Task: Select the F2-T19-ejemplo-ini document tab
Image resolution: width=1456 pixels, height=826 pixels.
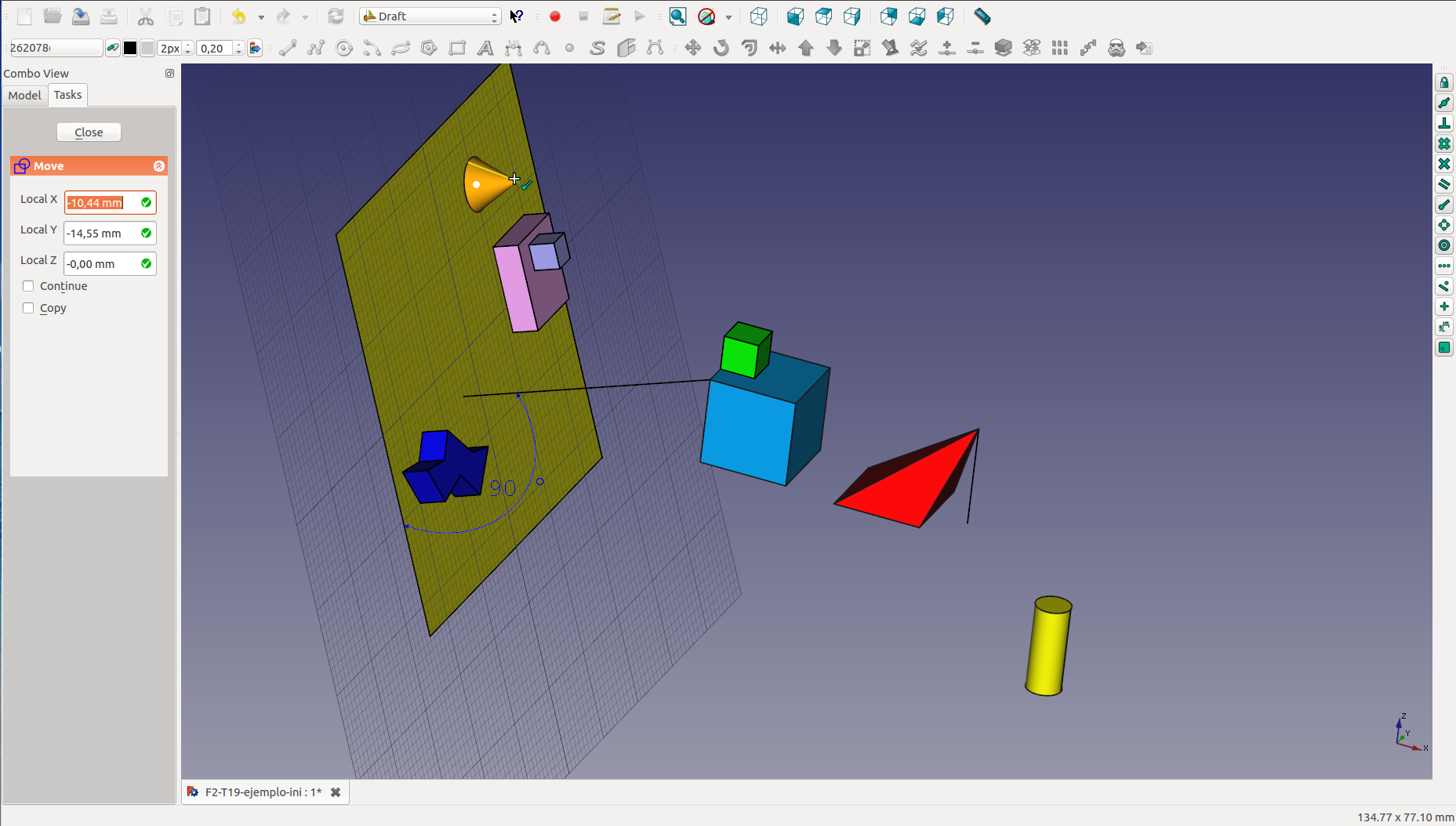Action: 263,792
